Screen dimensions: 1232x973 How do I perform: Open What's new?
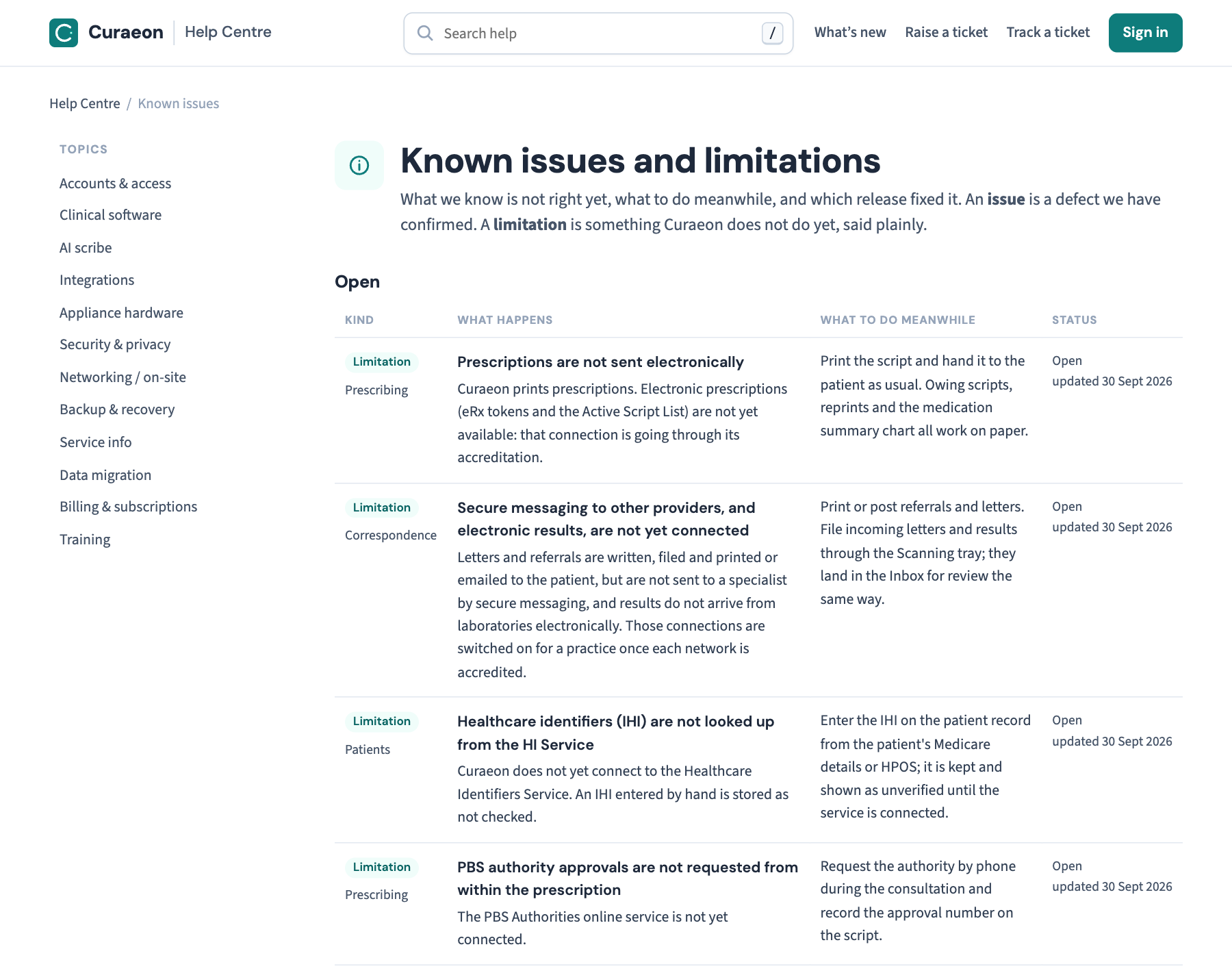coord(850,32)
